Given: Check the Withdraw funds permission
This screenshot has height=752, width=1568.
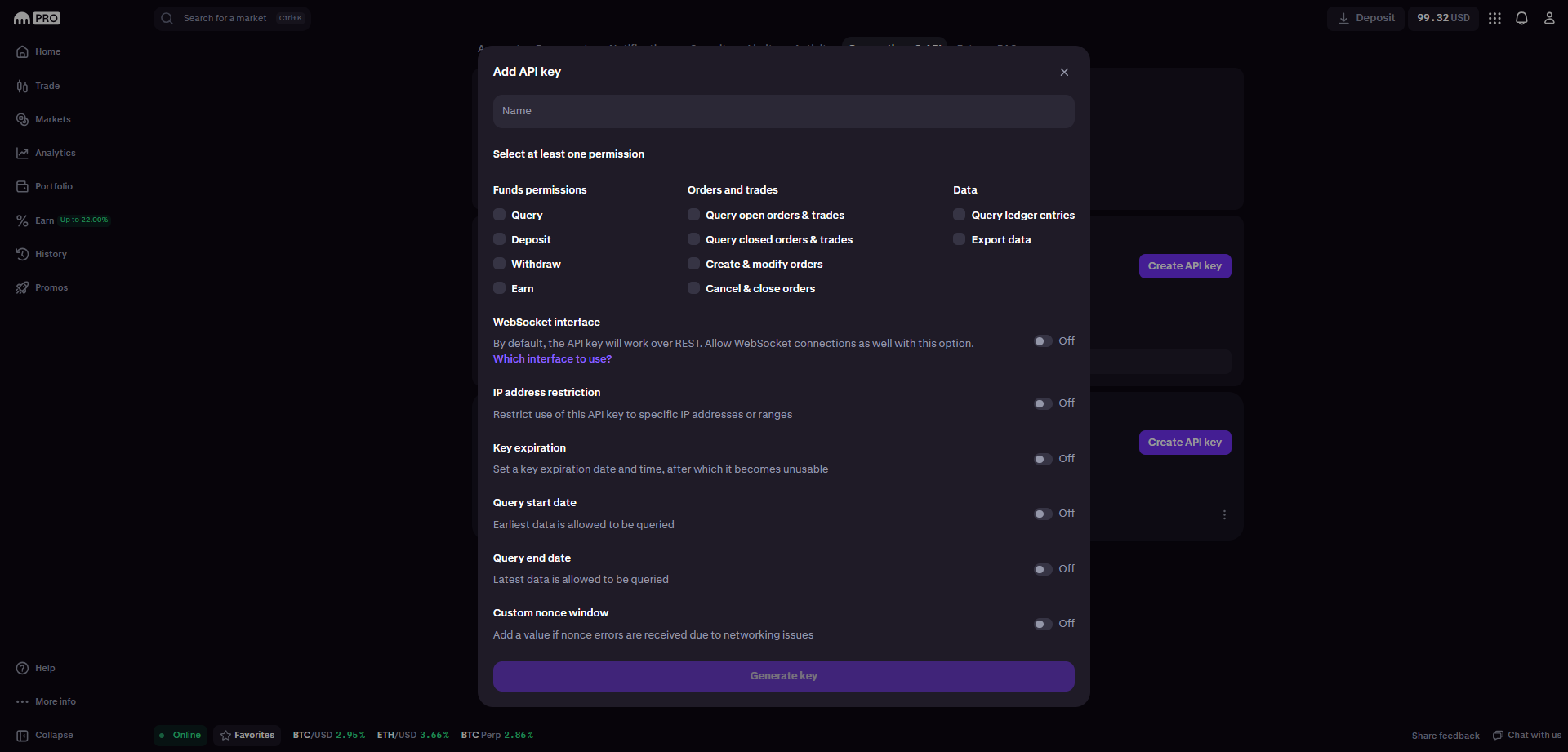Looking at the screenshot, I should pos(499,263).
